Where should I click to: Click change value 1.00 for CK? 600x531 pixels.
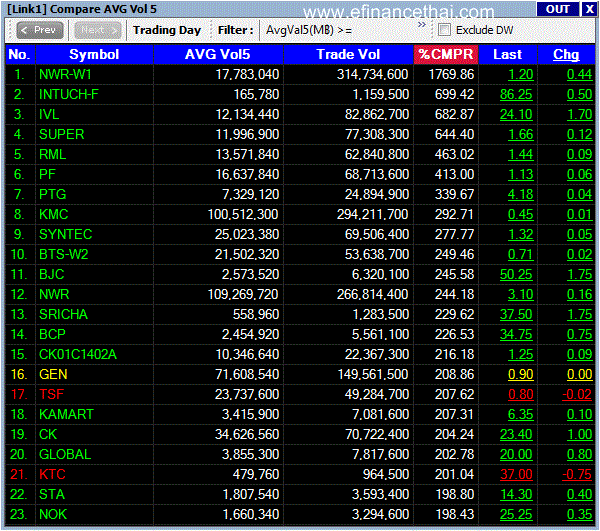coord(579,434)
